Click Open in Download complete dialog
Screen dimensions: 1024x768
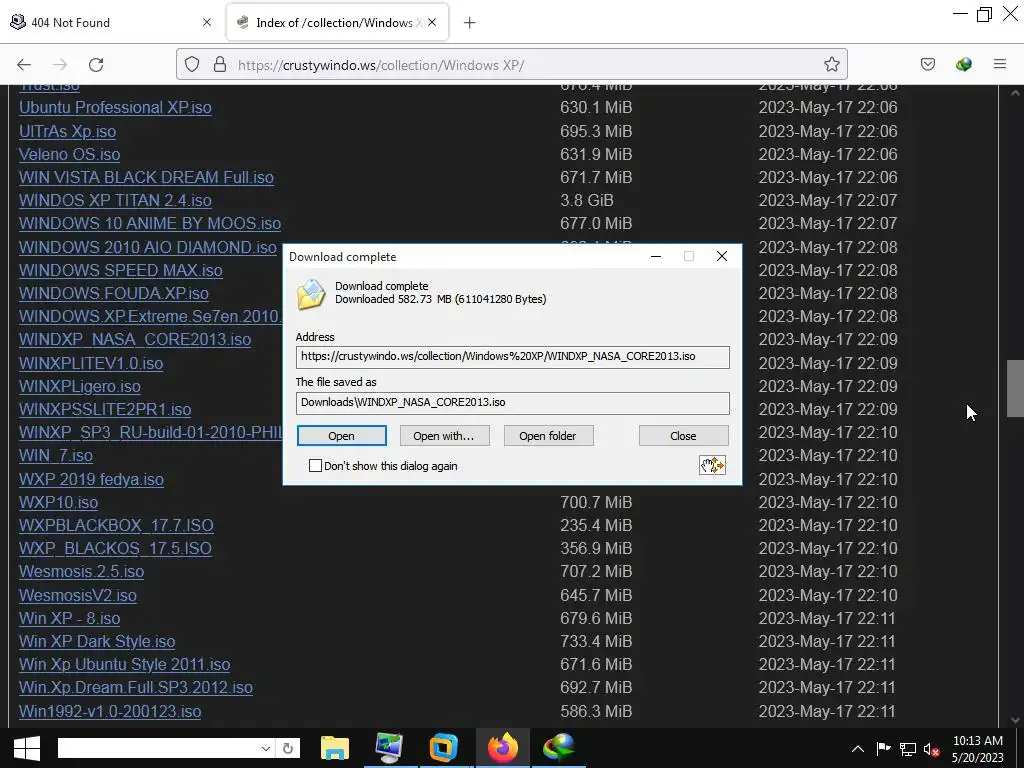click(x=342, y=436)
